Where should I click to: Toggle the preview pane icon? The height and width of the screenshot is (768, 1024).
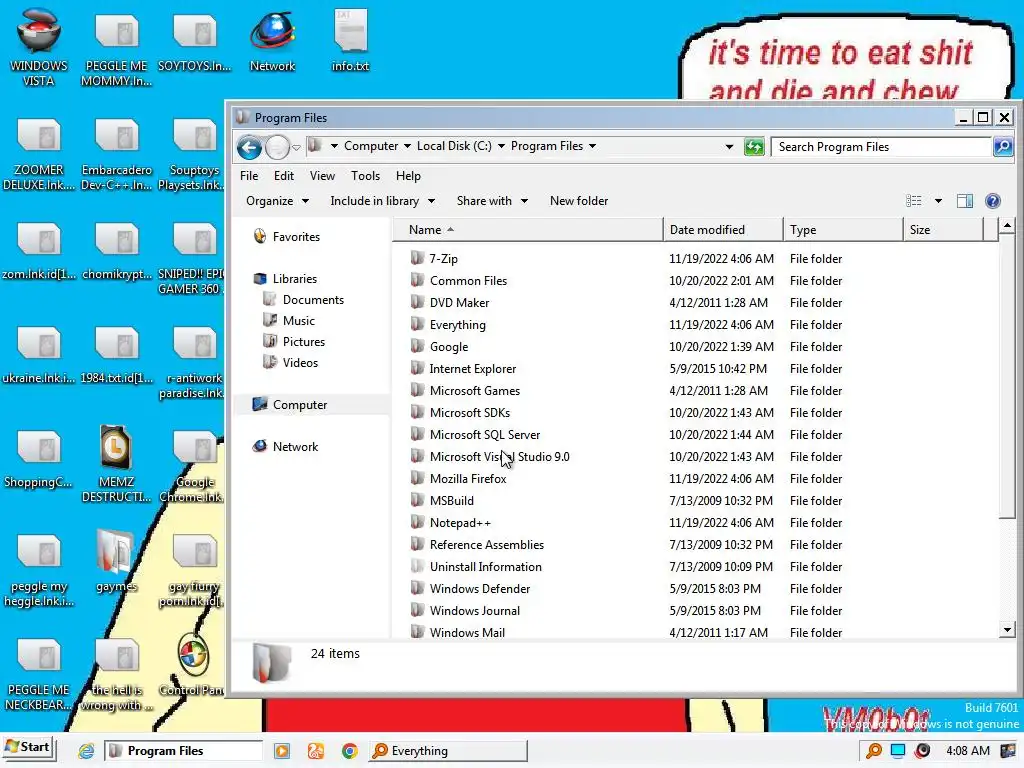pyautogui.click(x=965, y=201)
